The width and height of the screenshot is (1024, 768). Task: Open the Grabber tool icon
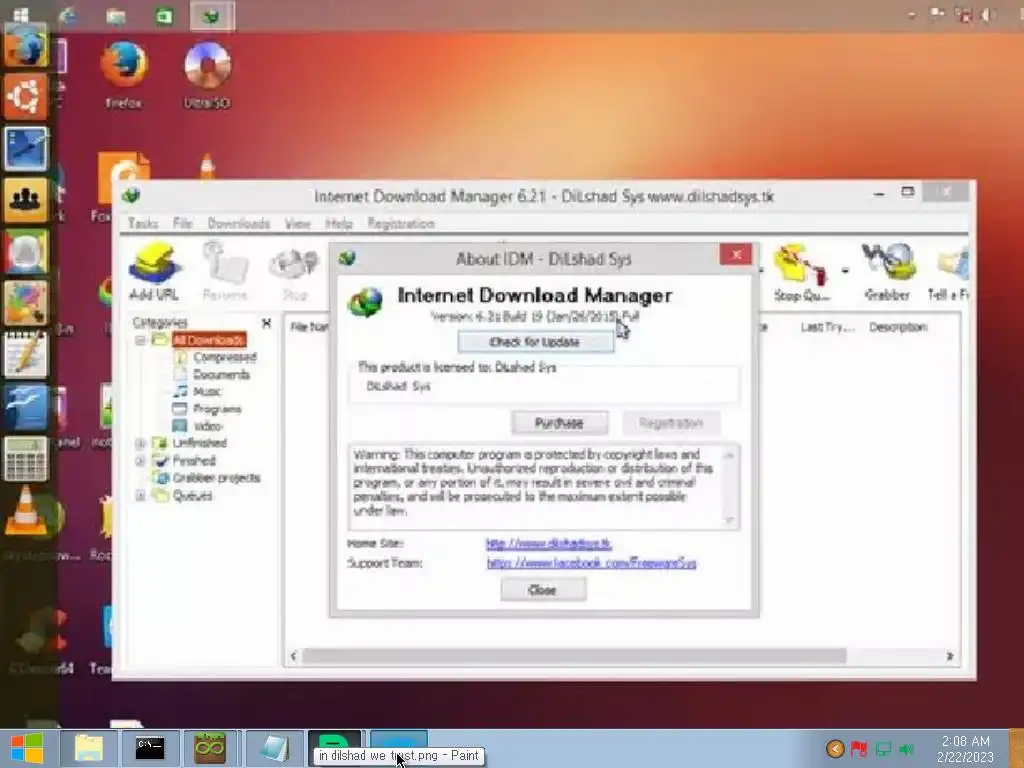click(888, 272)
